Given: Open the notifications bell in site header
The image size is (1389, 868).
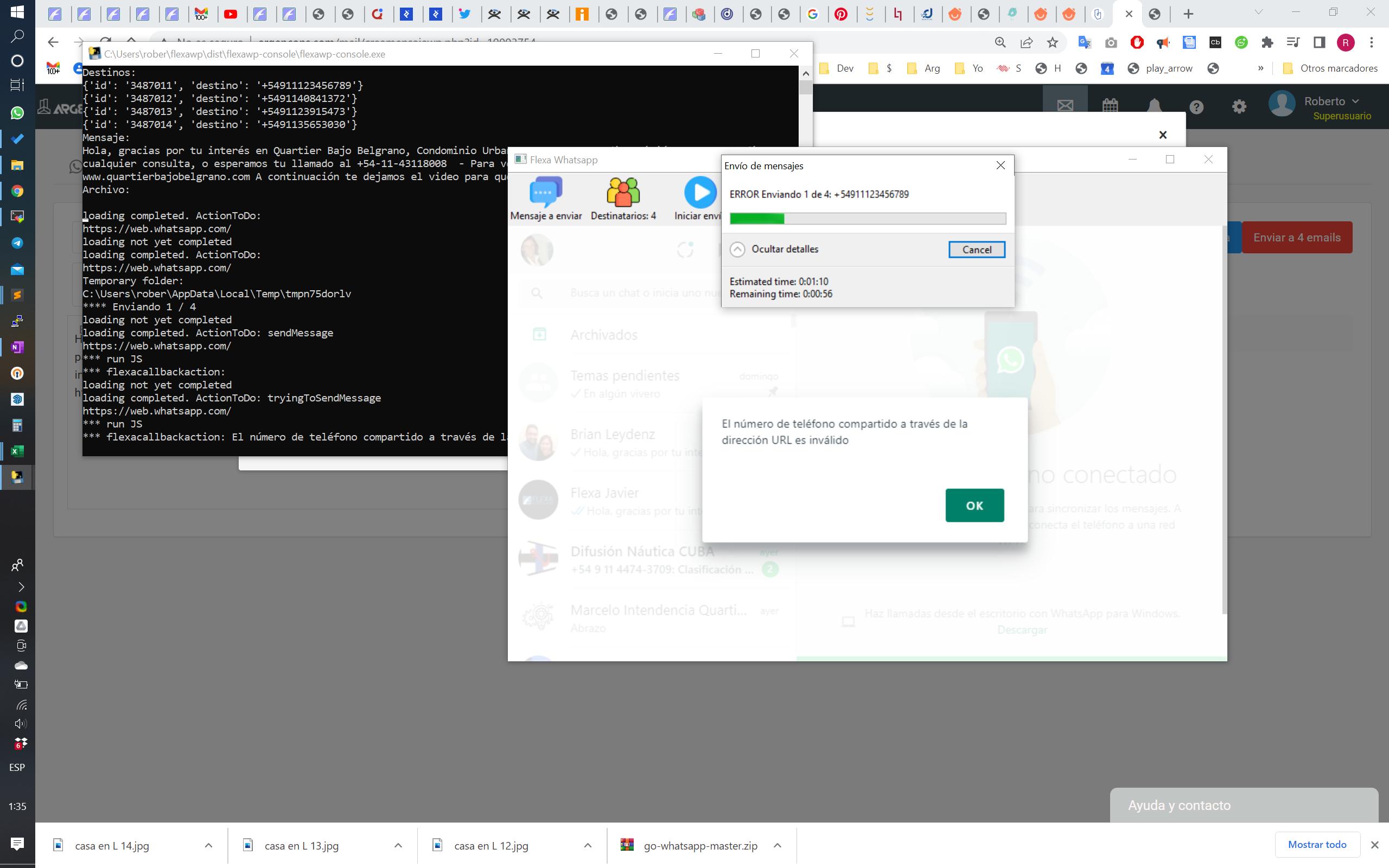Looking at the screenshot, I should coord(1154,106).
